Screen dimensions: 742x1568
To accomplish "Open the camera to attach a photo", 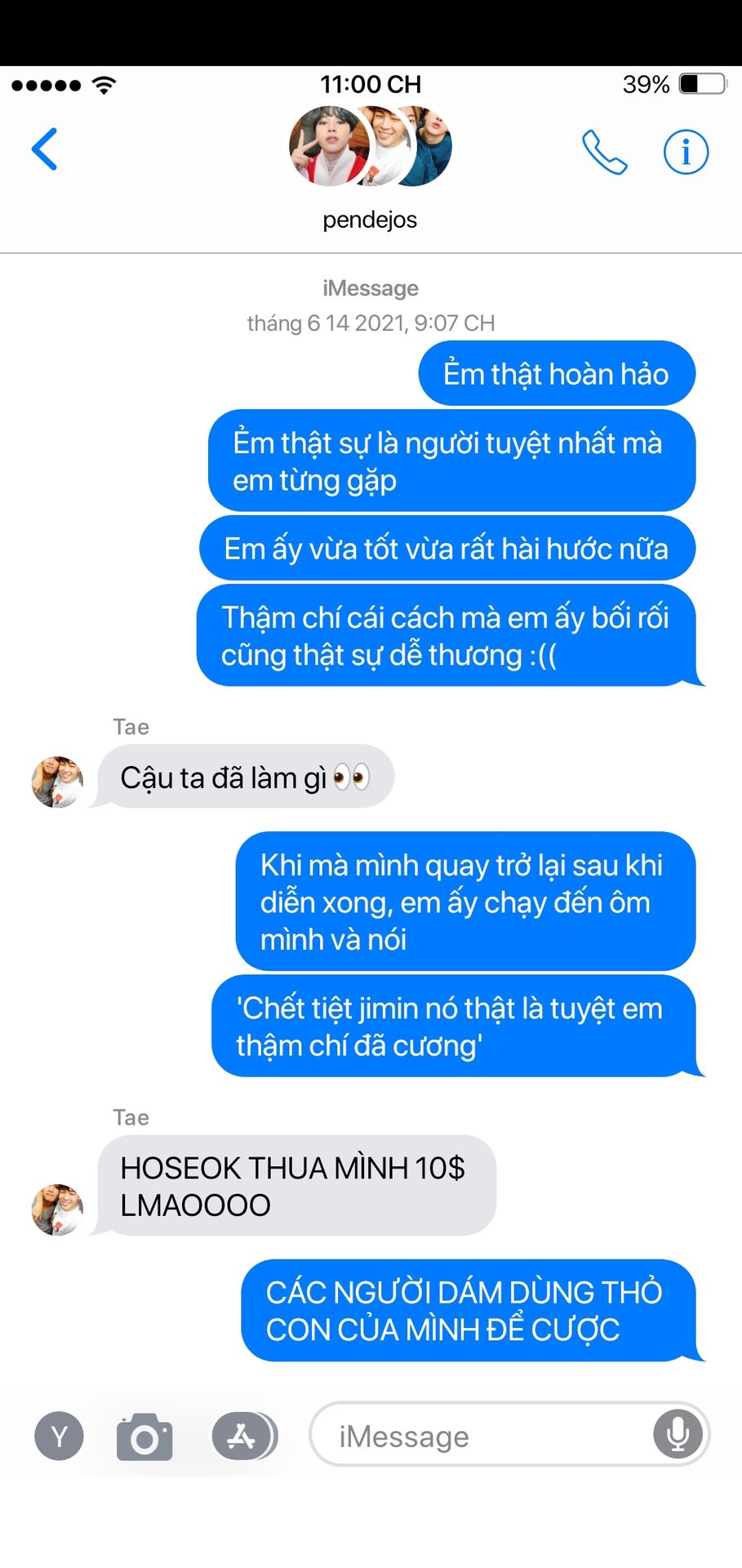I will tap(144, 1437).
